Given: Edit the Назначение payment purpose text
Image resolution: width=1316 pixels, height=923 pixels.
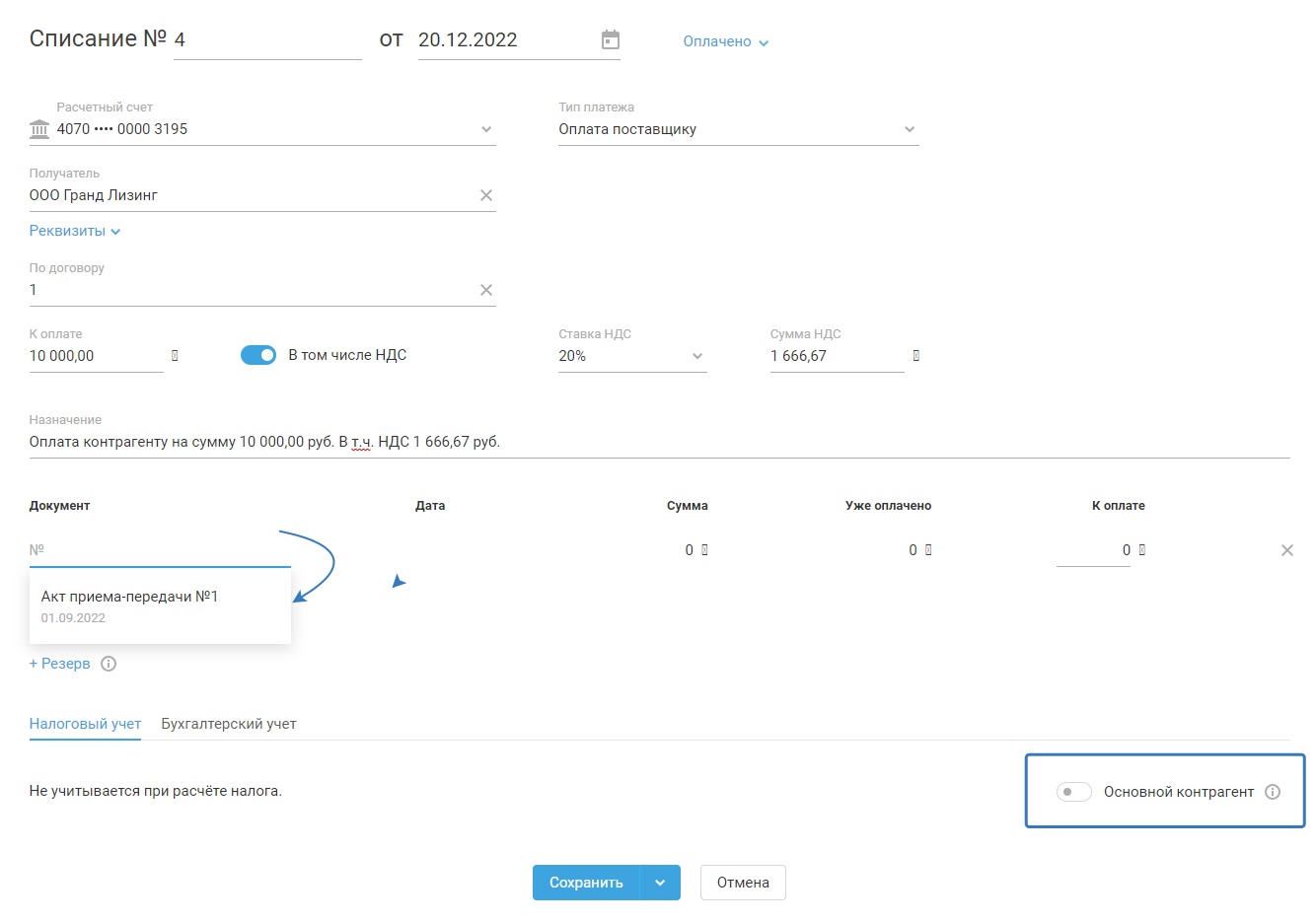Looking at the screenshot, I should tap(659, 442).
